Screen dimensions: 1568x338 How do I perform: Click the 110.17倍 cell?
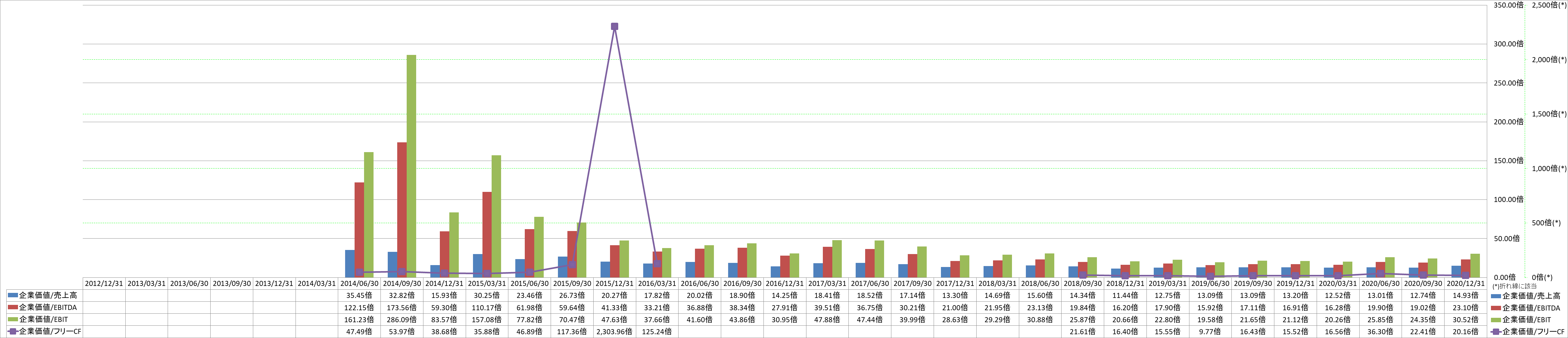(487, 308)
